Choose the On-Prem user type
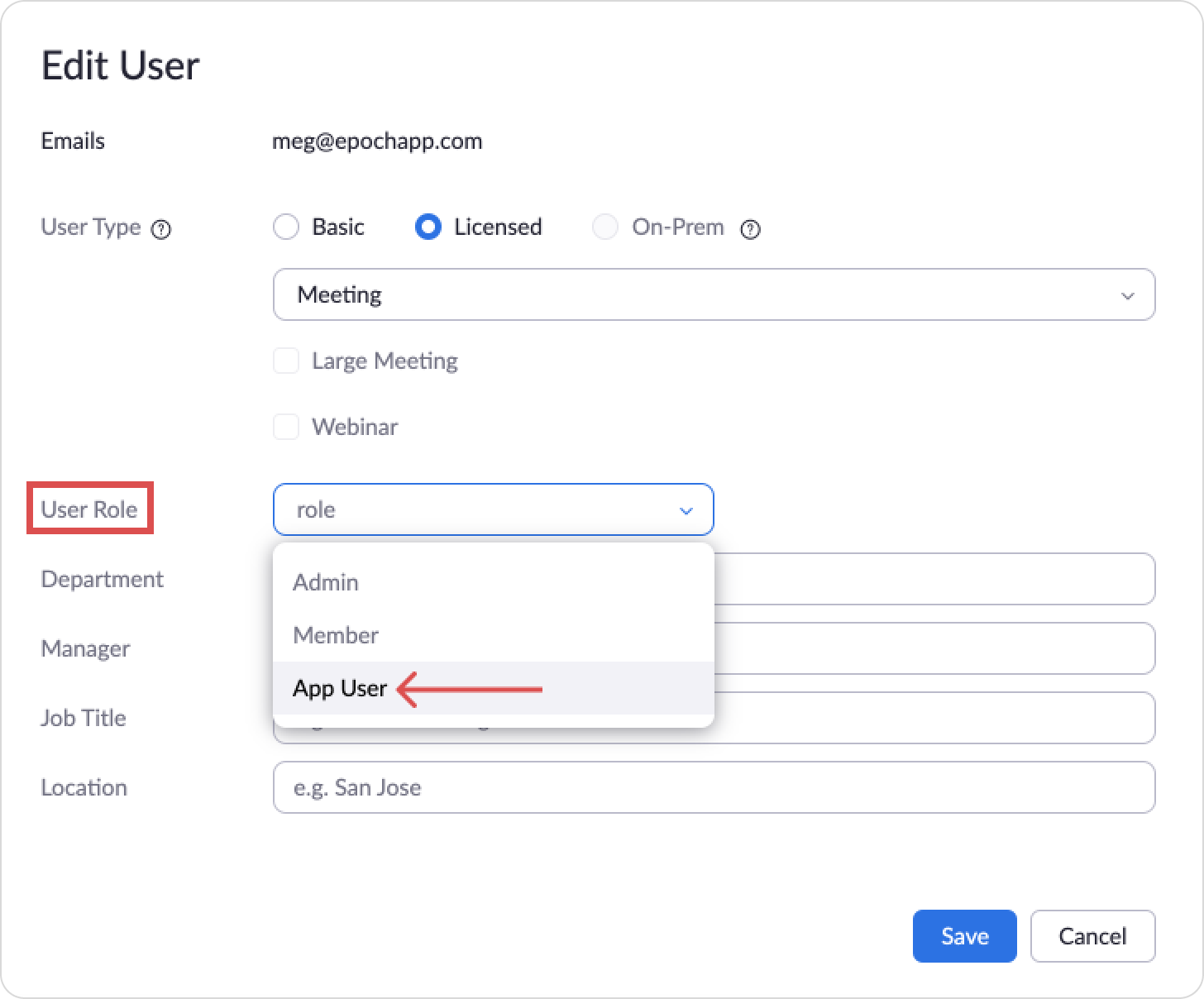Viewport: 1204px width, 999px height. pos(605,227)
